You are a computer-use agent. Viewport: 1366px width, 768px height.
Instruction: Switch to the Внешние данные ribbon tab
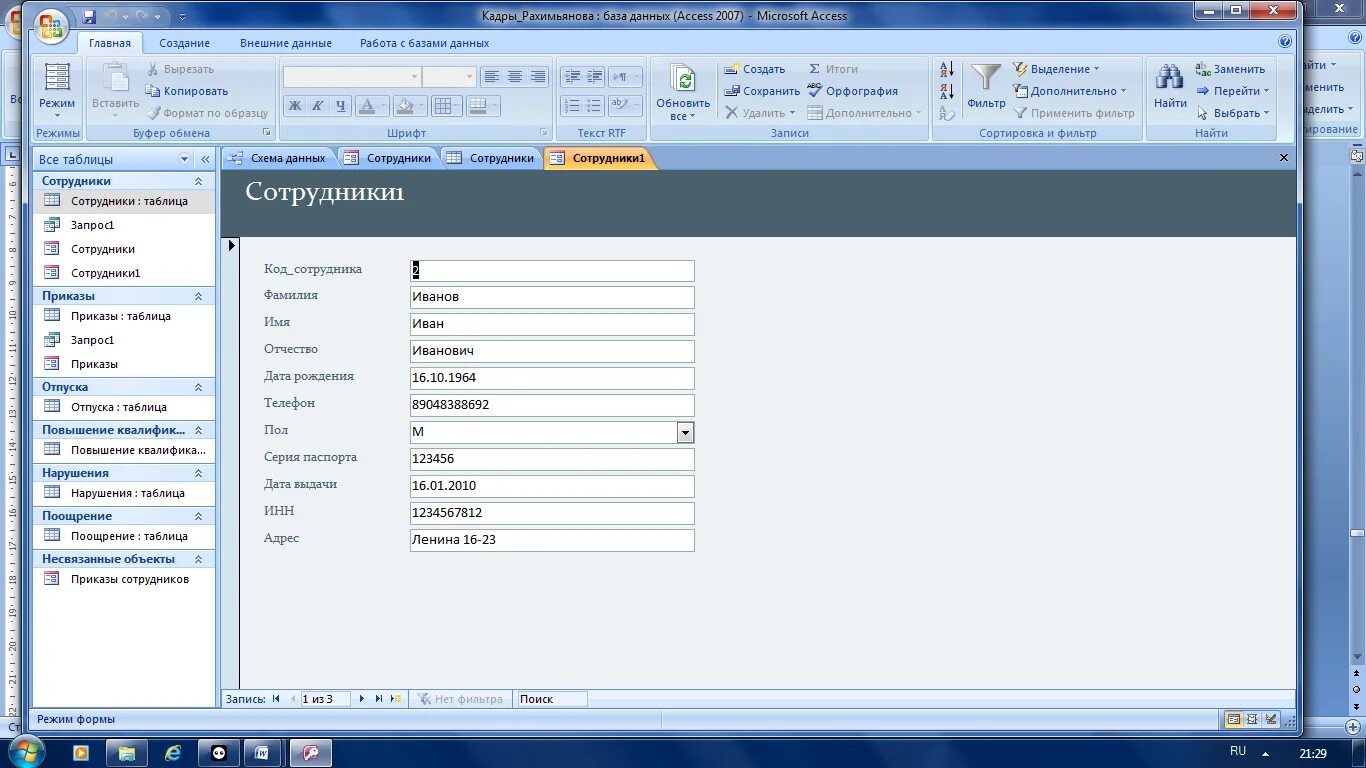(x=286, y=43)
